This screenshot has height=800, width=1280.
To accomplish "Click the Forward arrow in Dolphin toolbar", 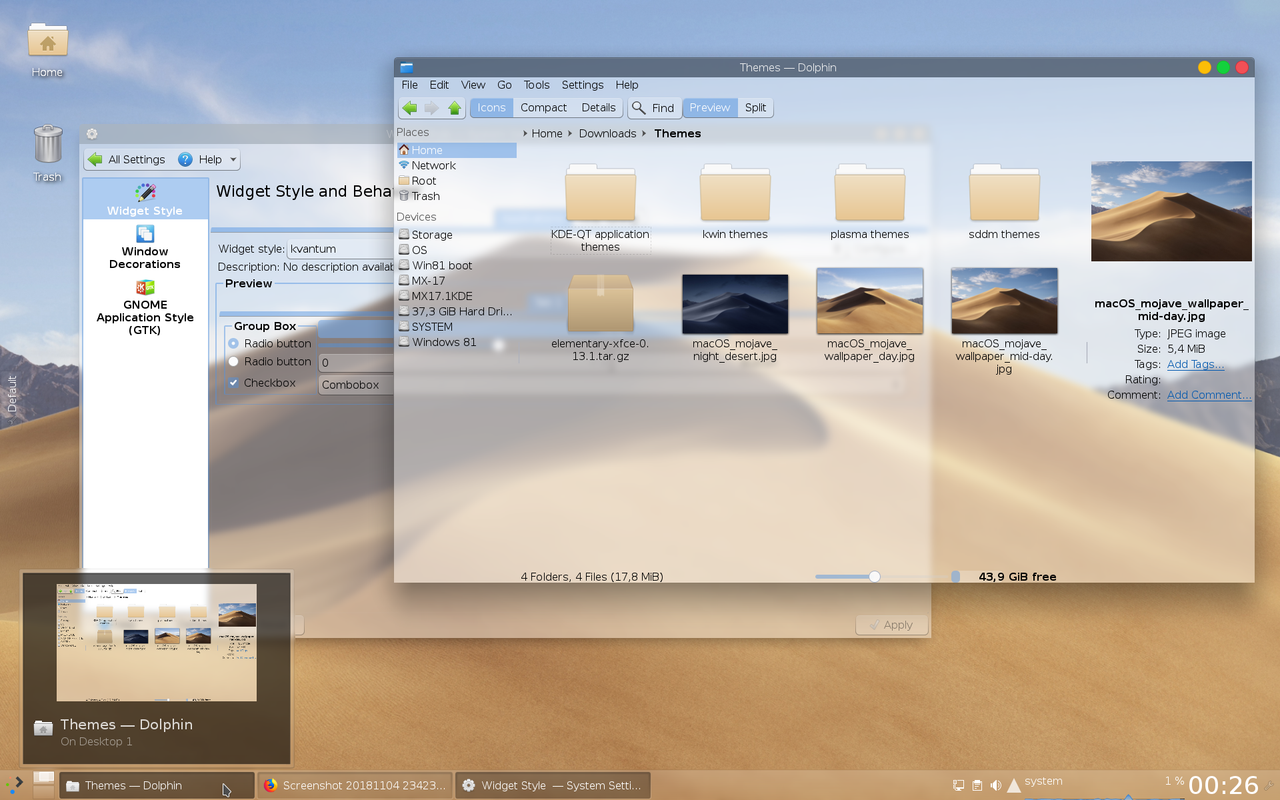I will tap(432, 108).
